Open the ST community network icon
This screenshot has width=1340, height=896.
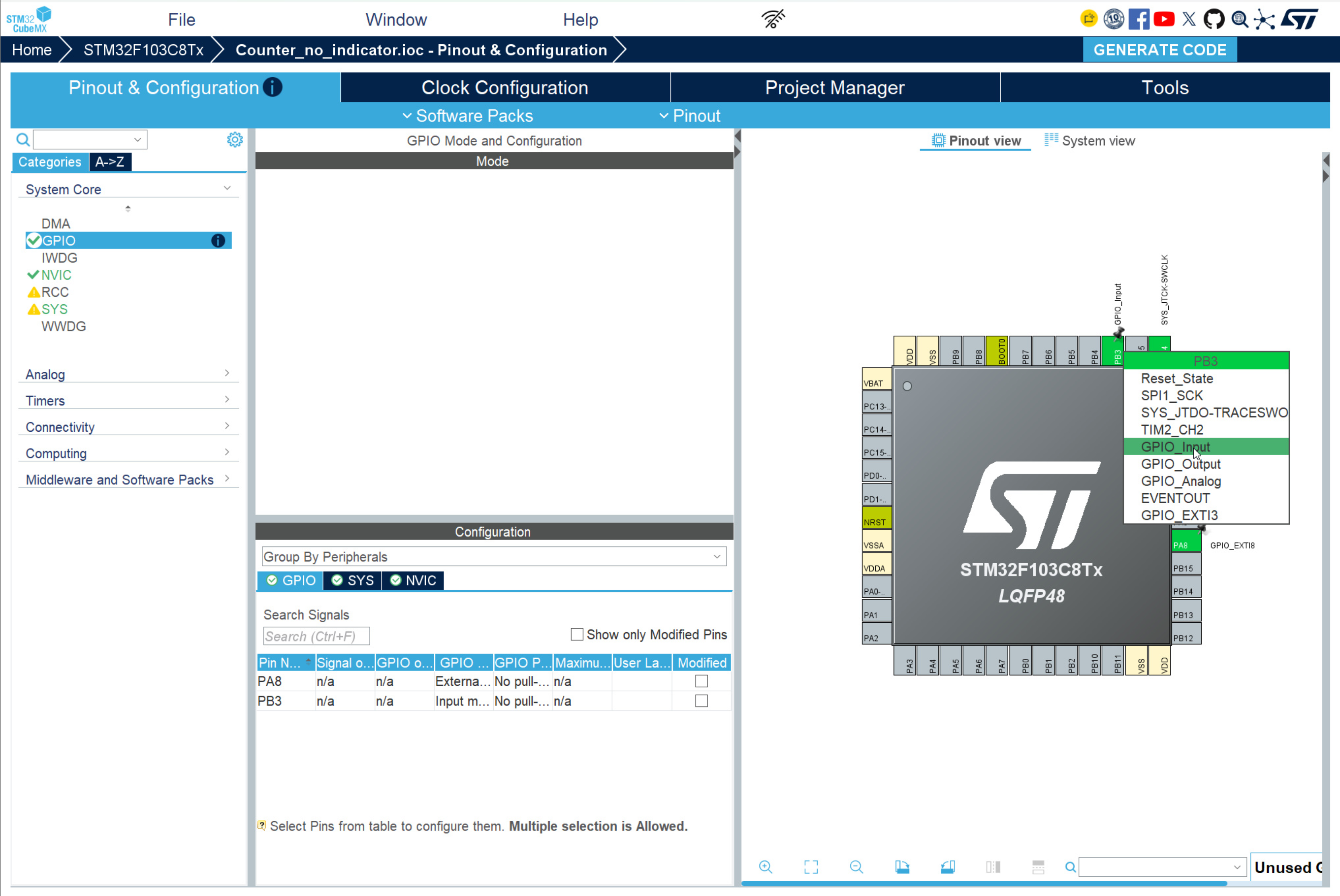click(x=1264, y=19)
